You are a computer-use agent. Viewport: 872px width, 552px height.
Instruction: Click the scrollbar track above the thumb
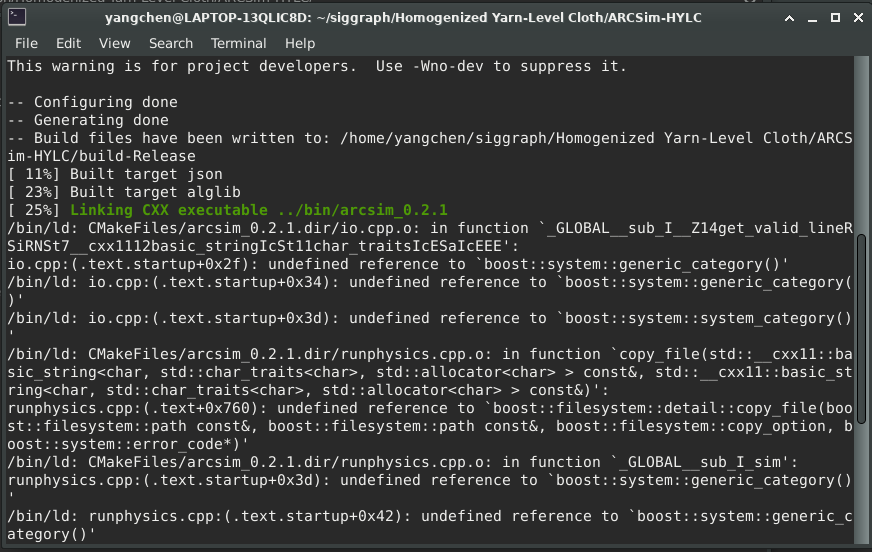tap(864, 150)
